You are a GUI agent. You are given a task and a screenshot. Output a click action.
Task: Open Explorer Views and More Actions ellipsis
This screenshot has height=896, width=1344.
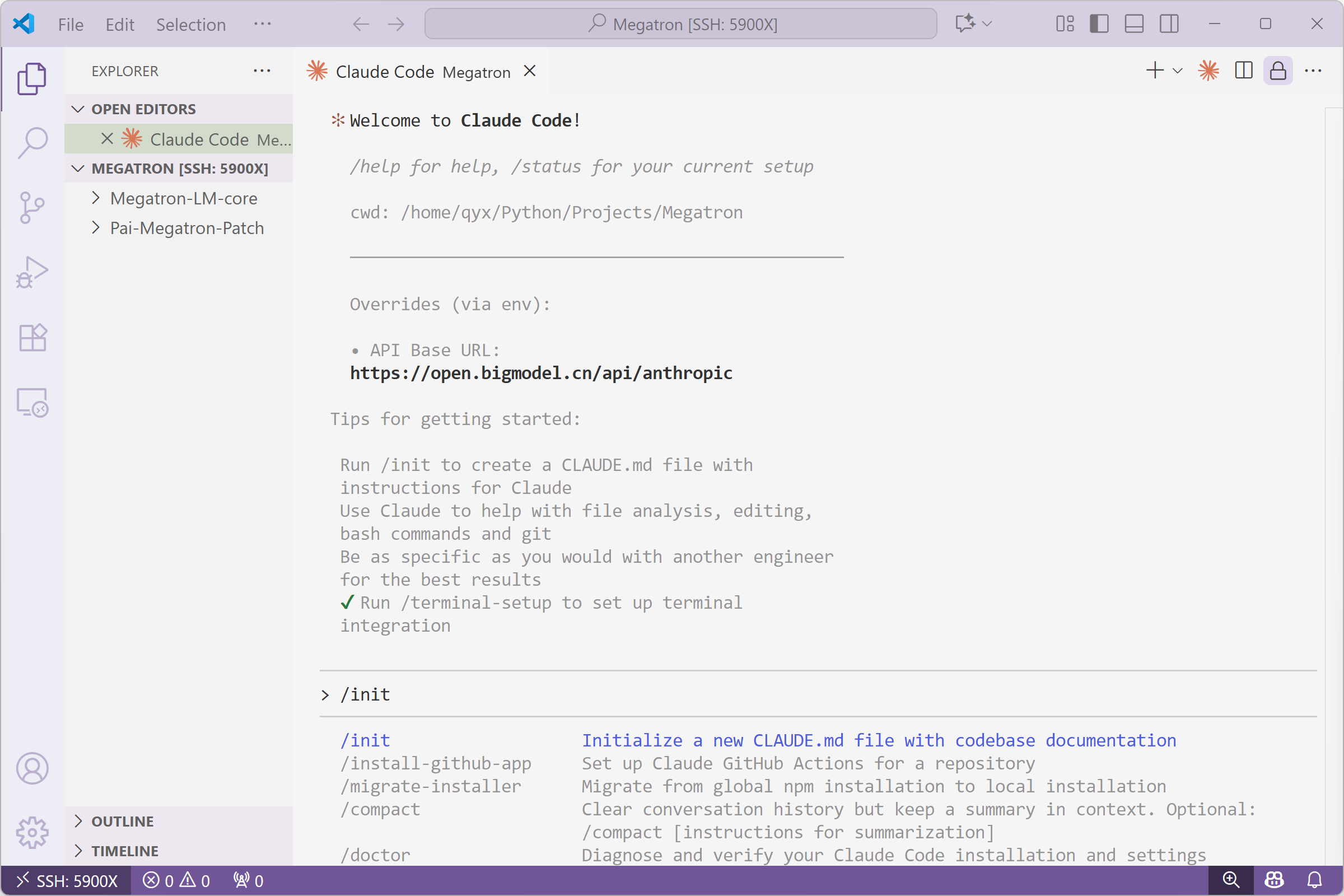262,71
